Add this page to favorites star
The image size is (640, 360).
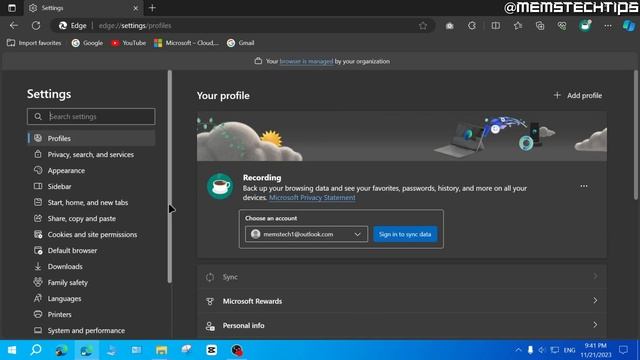pos(423,25)
